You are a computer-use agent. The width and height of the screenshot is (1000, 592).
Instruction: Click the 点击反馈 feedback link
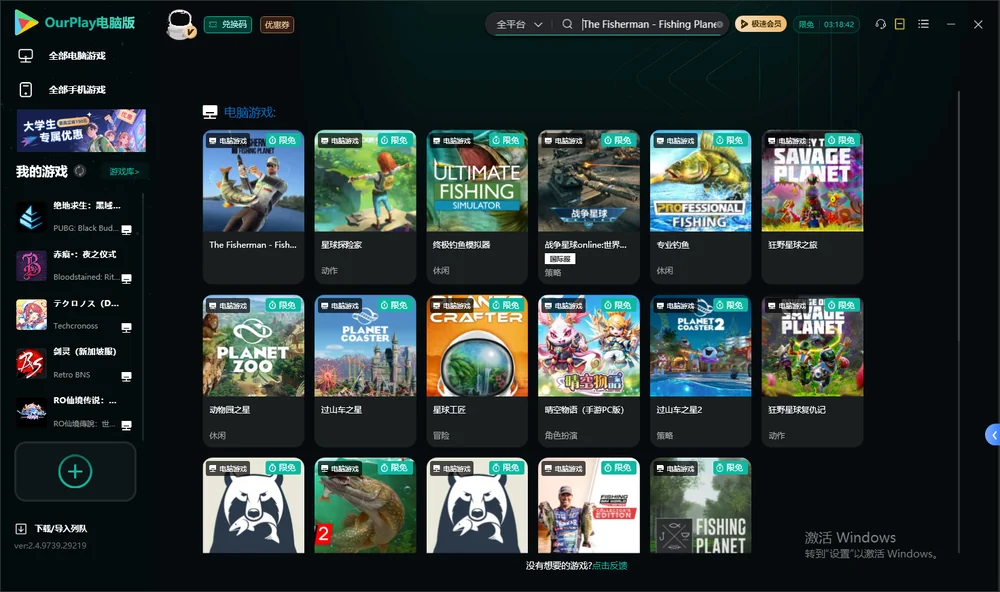coord(610,566)
